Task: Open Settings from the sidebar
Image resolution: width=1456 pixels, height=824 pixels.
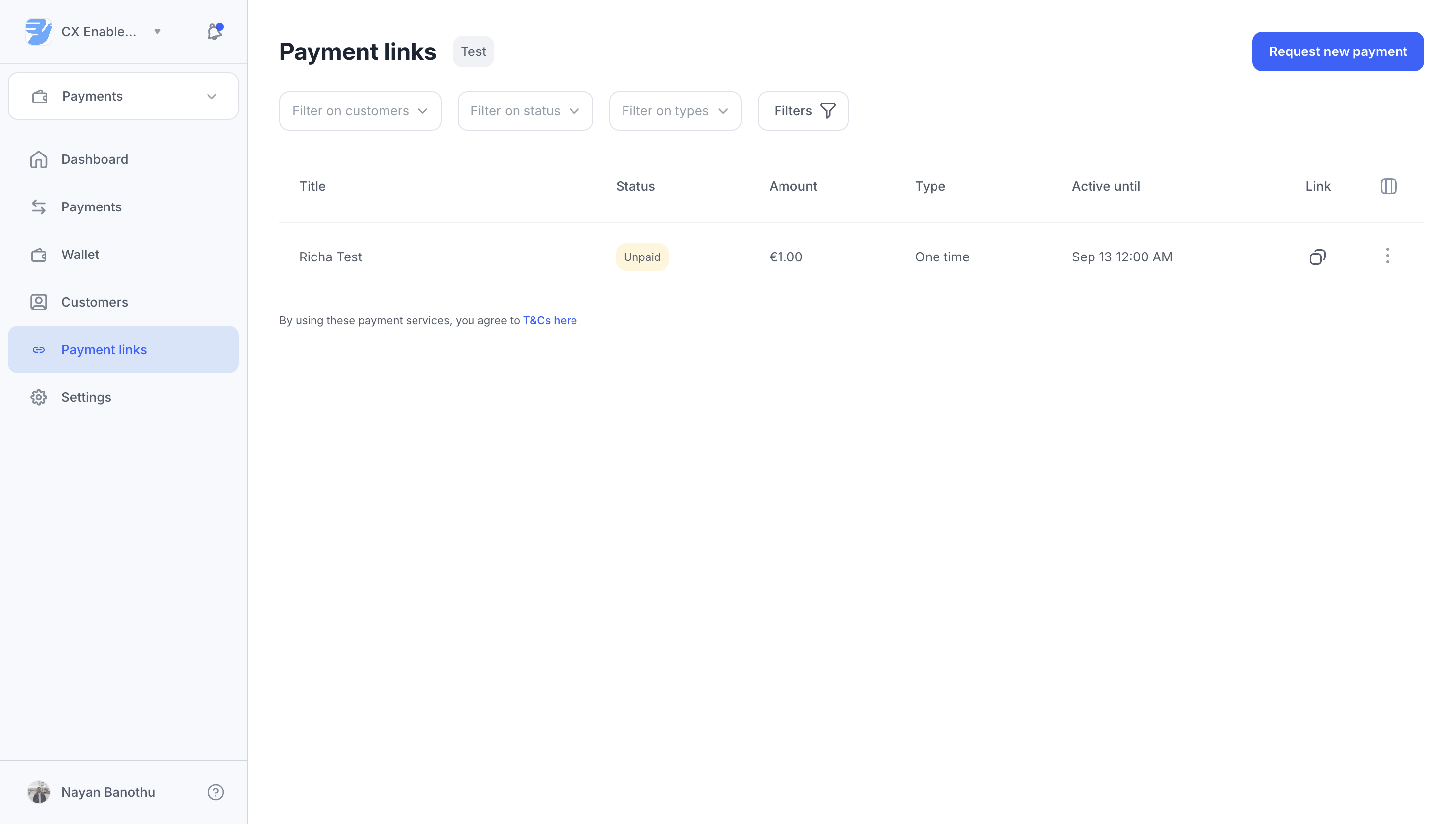Action: pyautogui.click(x=86, y=397)
